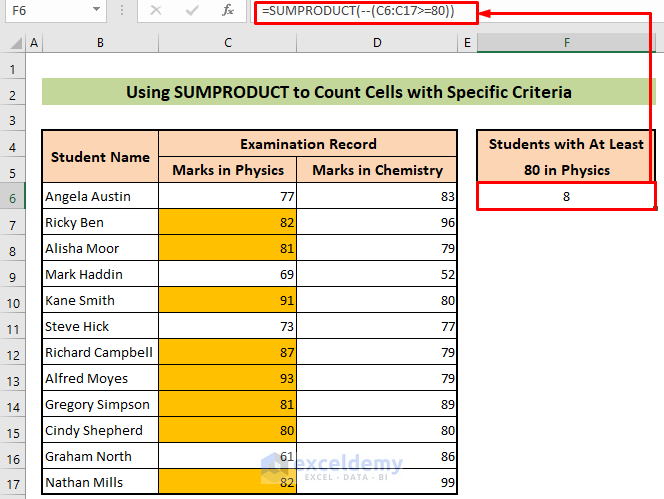
Task: Click the 'Ricky Ben' name cell
Action: [x=100, y=222]
